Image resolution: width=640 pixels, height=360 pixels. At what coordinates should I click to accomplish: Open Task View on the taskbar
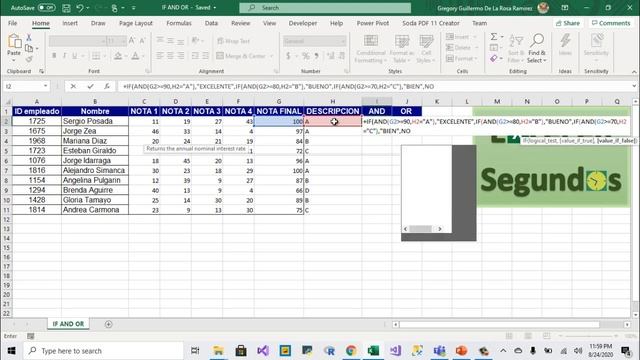(196, 351)
